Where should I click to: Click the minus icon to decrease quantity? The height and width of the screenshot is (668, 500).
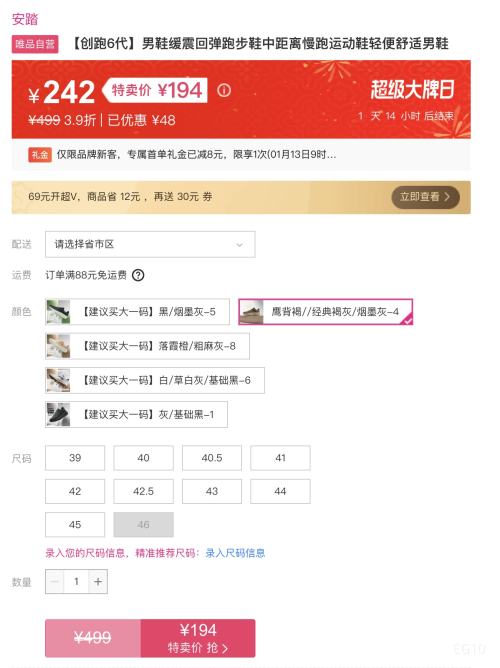pyautogui.click(x=55, y=582)
